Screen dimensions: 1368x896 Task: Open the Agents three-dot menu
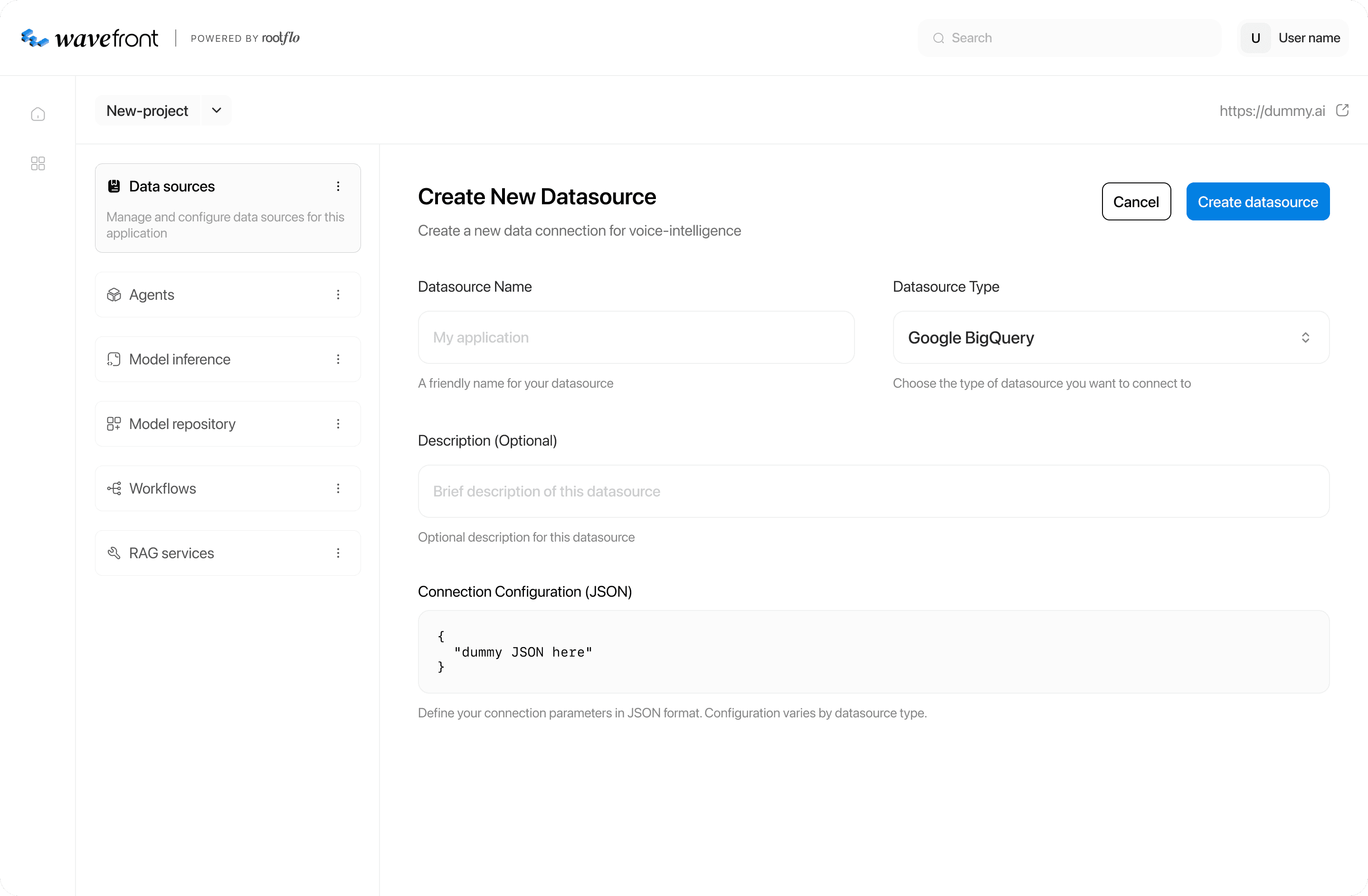coord(338,295)
